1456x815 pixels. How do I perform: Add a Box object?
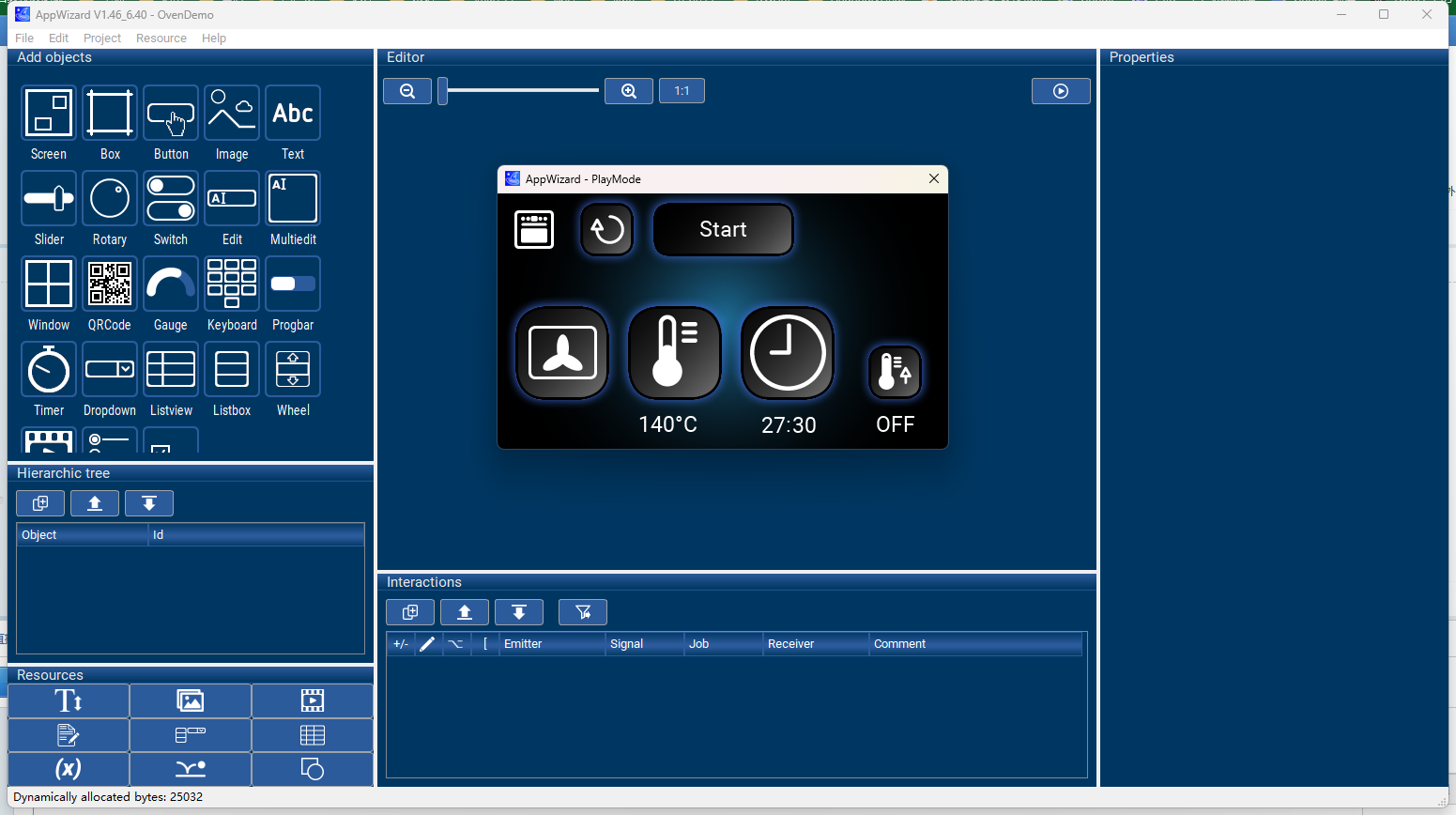(x=110, y=113)
